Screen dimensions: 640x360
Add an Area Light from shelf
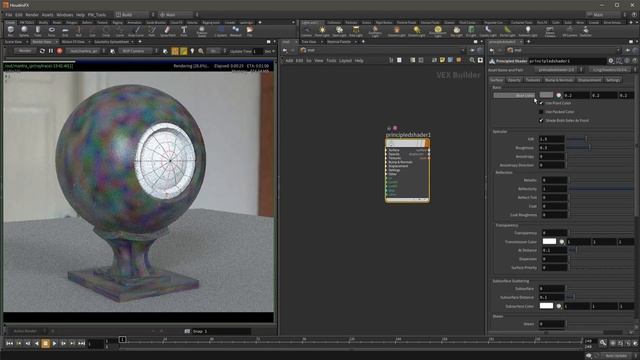click(x=356, y=31)
